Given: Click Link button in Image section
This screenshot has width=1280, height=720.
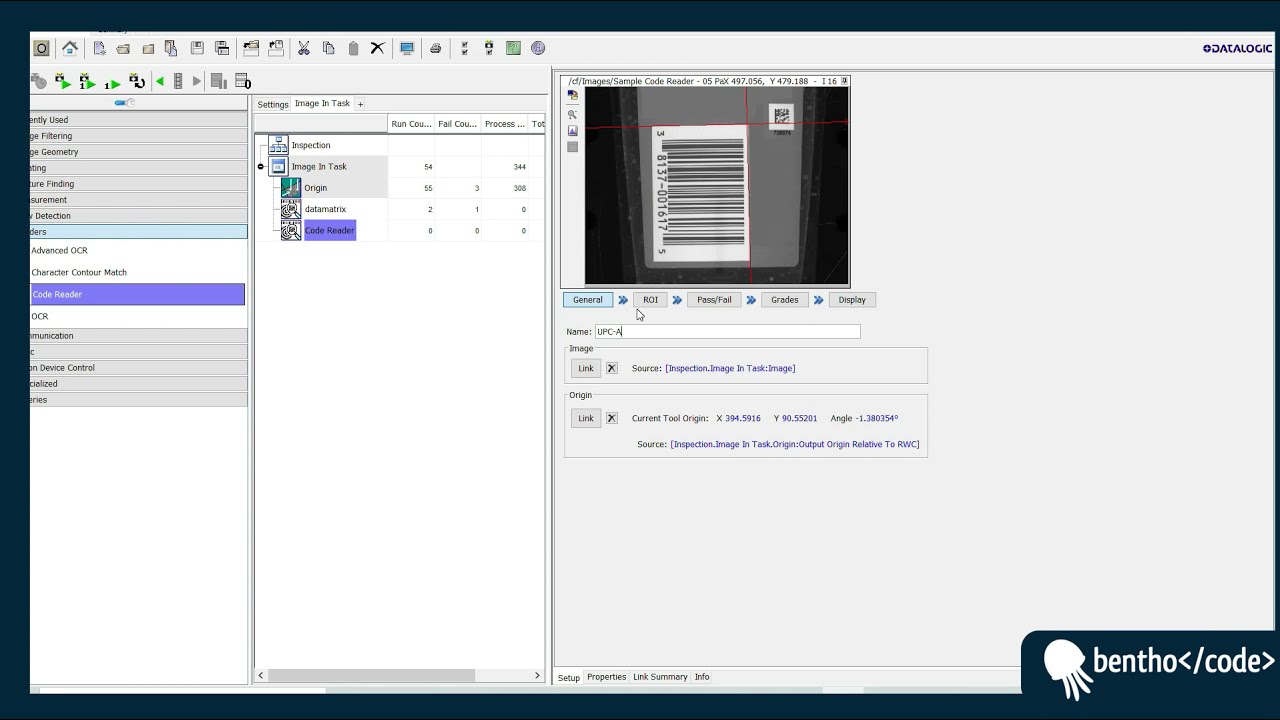Looking at the screenshot, I should tap(586, 368).
